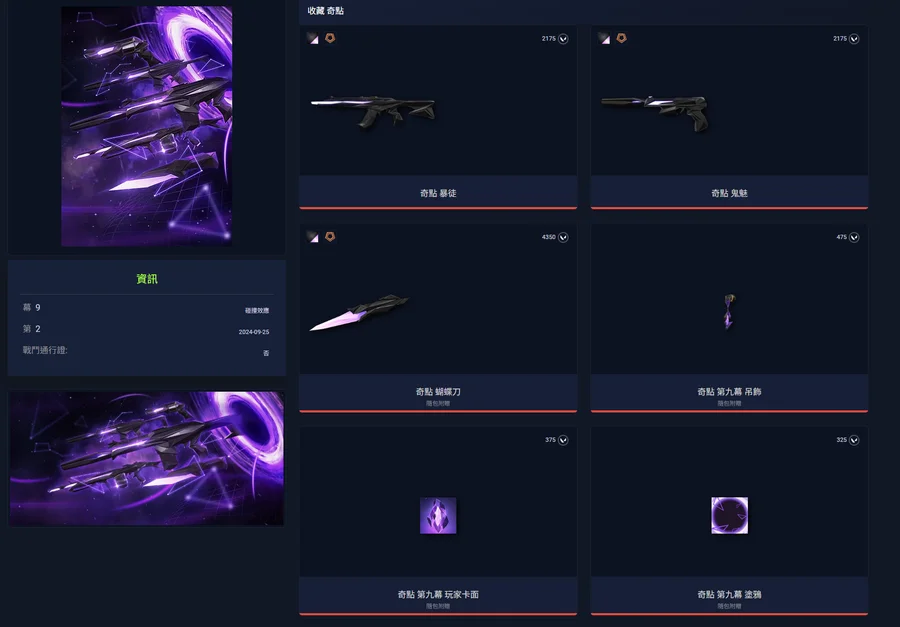Open the 奇點 暴徒 title link
This screenshot has width=900, height=627.
pos(438,193)
